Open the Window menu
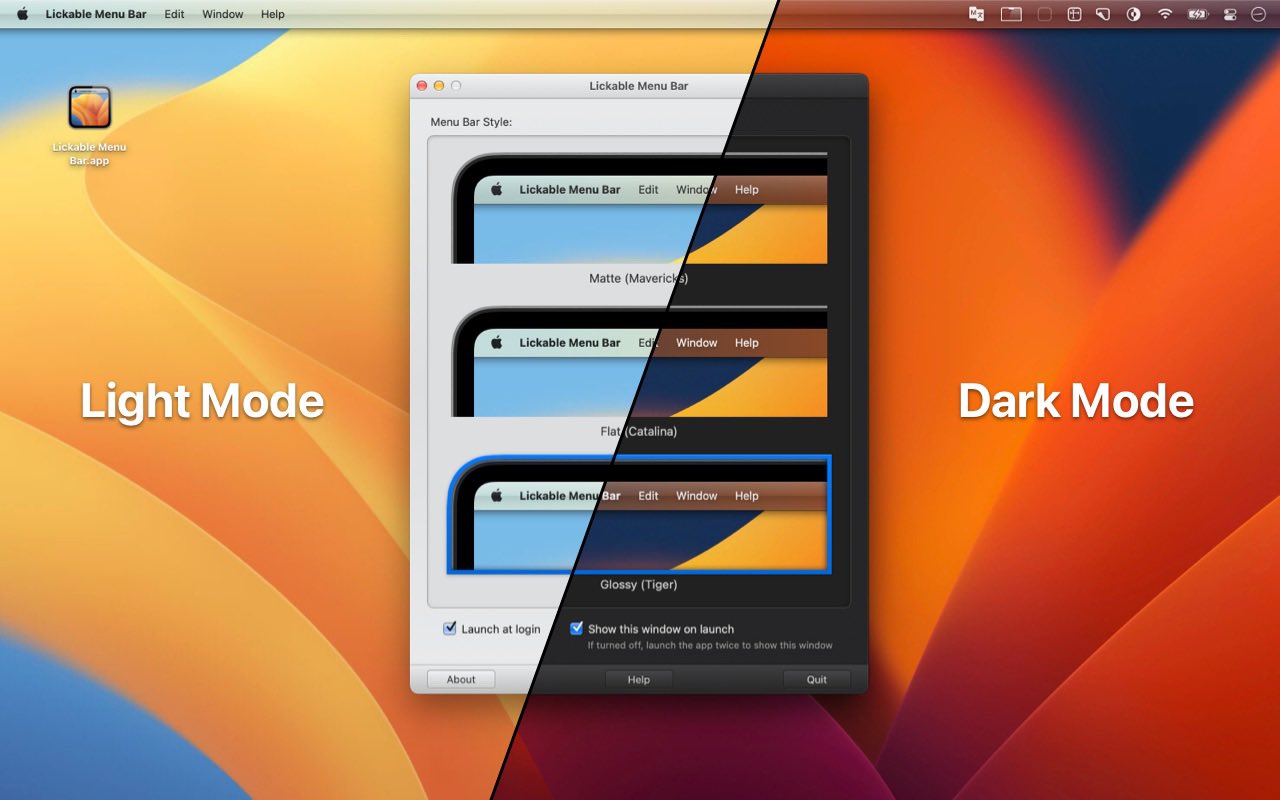Viewport: 1280px width, 800px height. point(222,14)
